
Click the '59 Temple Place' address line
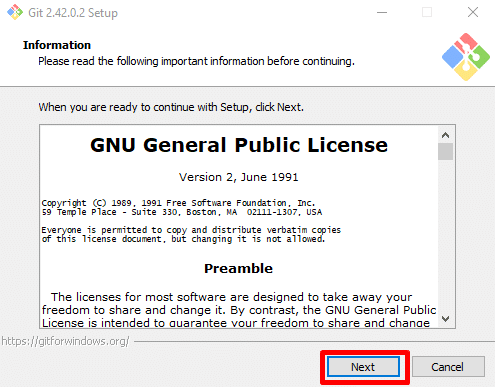[182, 212]
